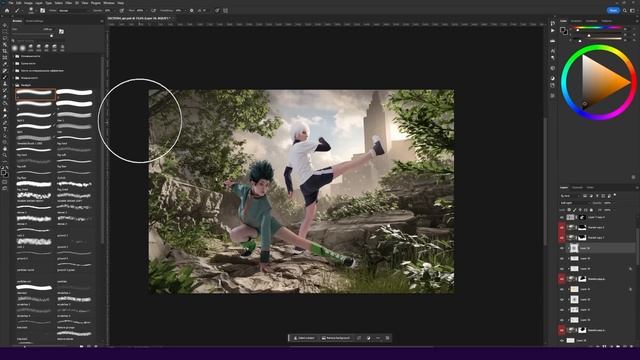
Task: Filter layers by type layers icon
Action: coord(597,196)
